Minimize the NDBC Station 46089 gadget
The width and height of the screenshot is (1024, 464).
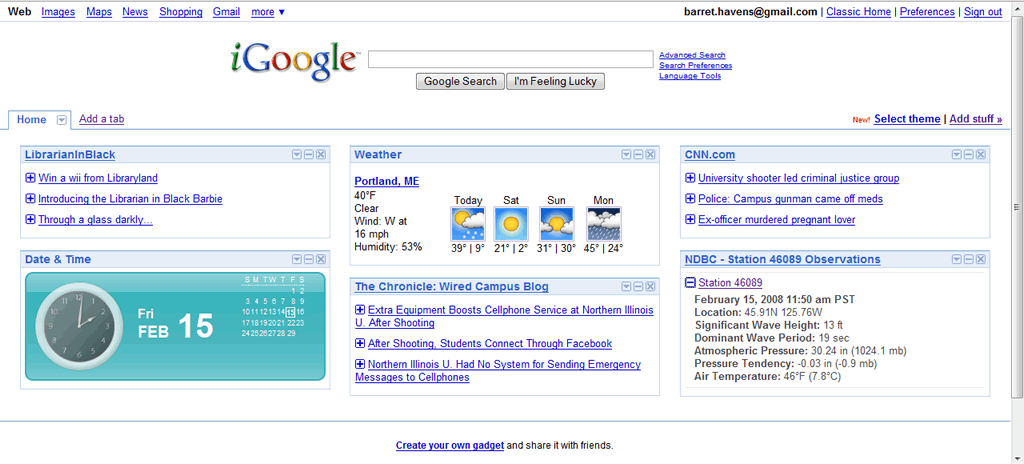[969, 259]
